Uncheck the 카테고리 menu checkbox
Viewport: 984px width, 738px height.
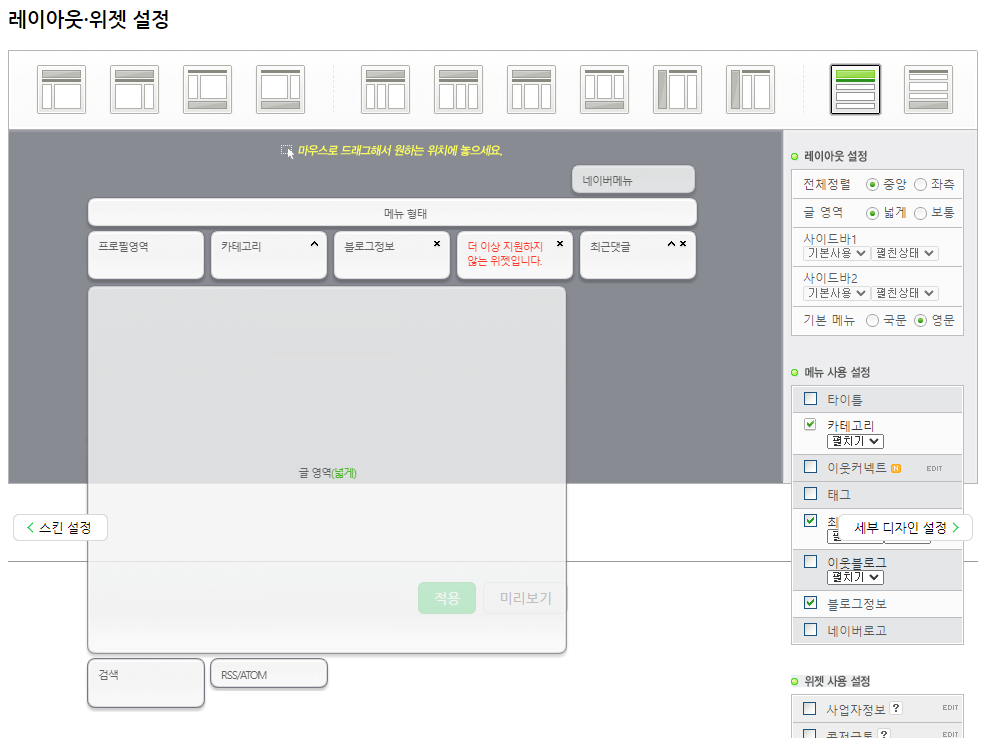click(x=810, y=424)
